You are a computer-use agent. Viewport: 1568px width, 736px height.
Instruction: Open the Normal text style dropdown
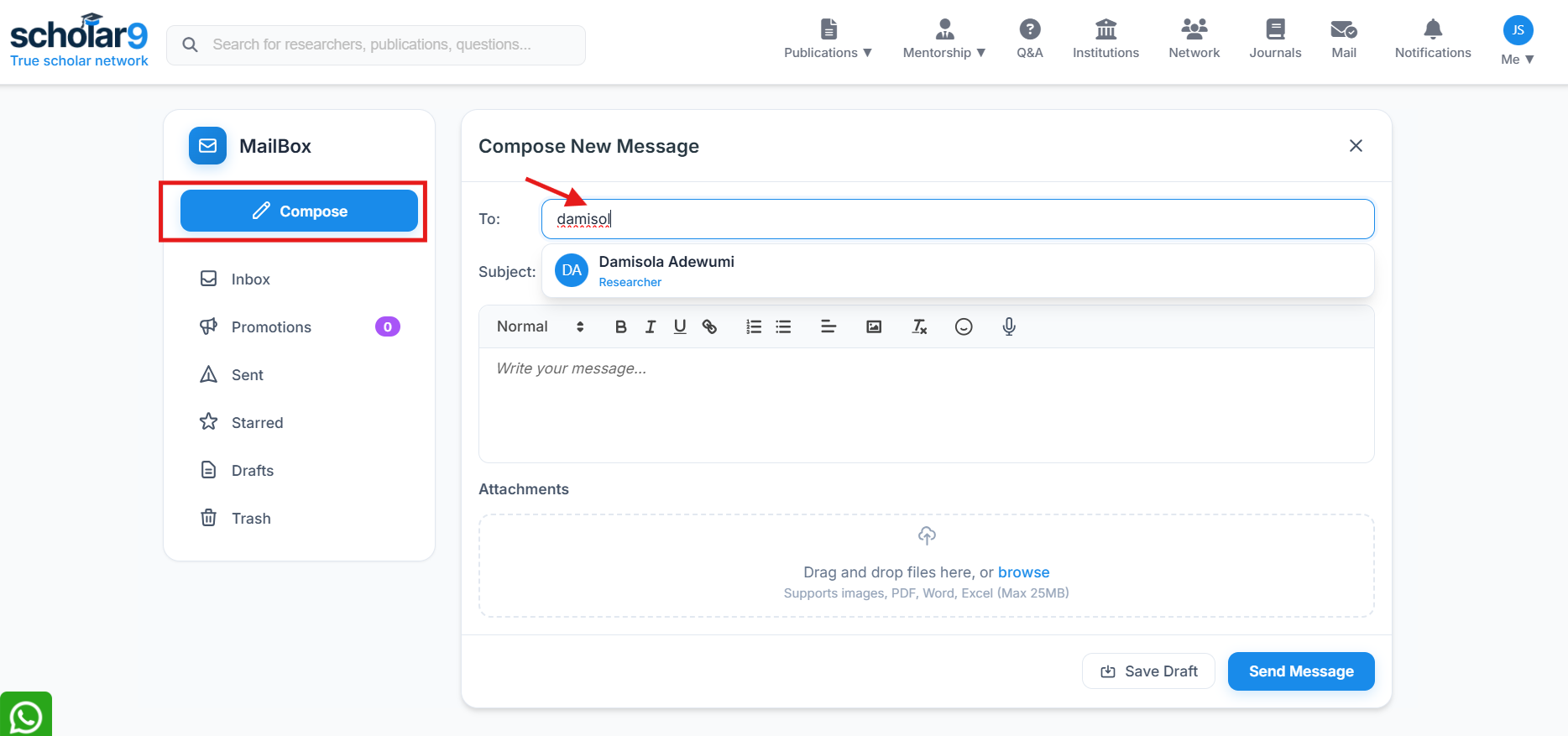[540, 326]
